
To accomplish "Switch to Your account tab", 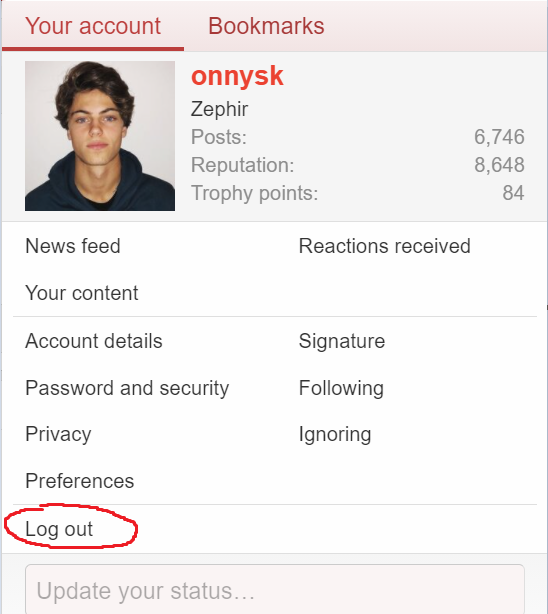I will pos(93,26).
